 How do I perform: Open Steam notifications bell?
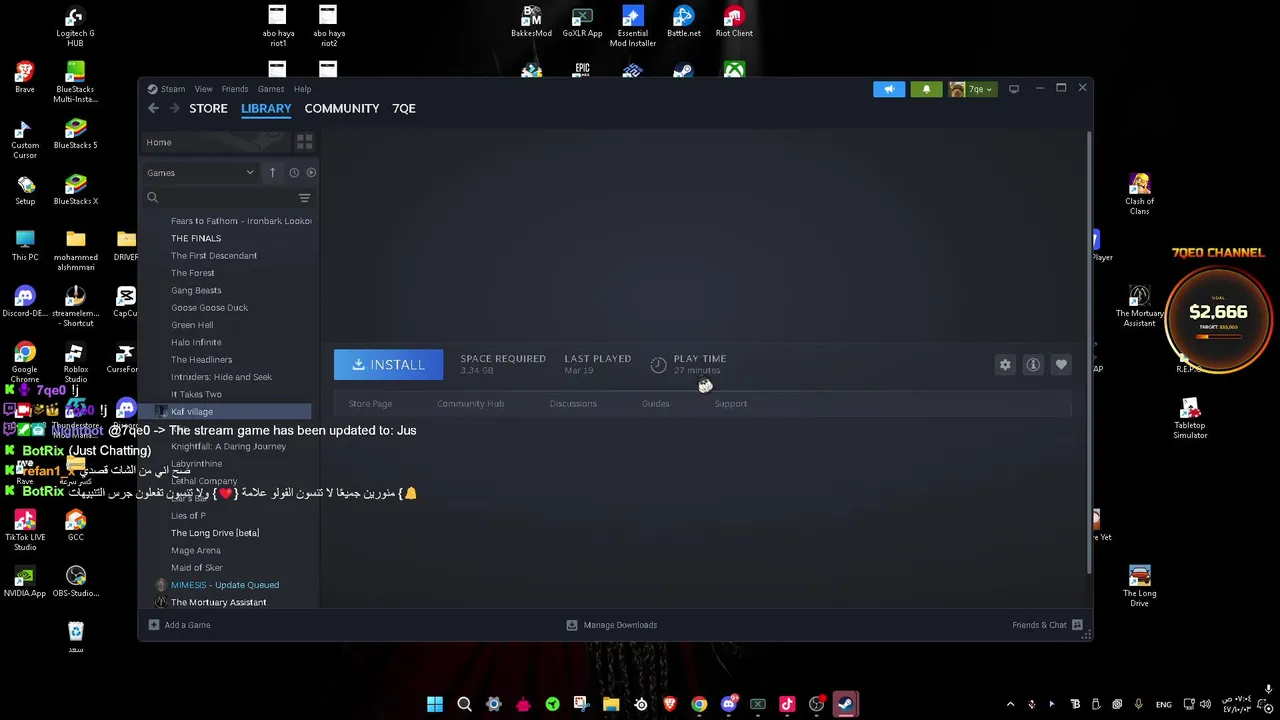tap(926, 89)
